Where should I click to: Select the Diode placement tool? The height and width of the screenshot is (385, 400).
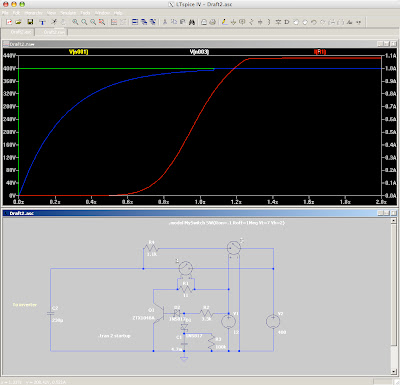(x=278, y=22)
